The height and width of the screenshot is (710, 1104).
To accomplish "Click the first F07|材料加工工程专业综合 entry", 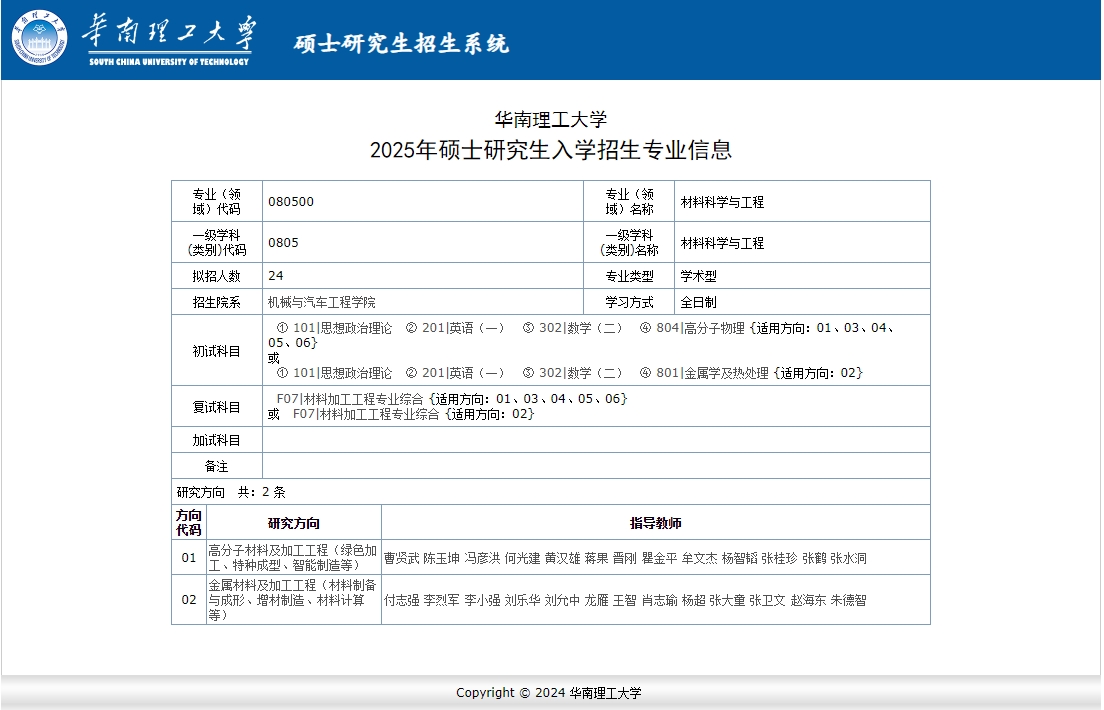I will click(x=349, y=399).
